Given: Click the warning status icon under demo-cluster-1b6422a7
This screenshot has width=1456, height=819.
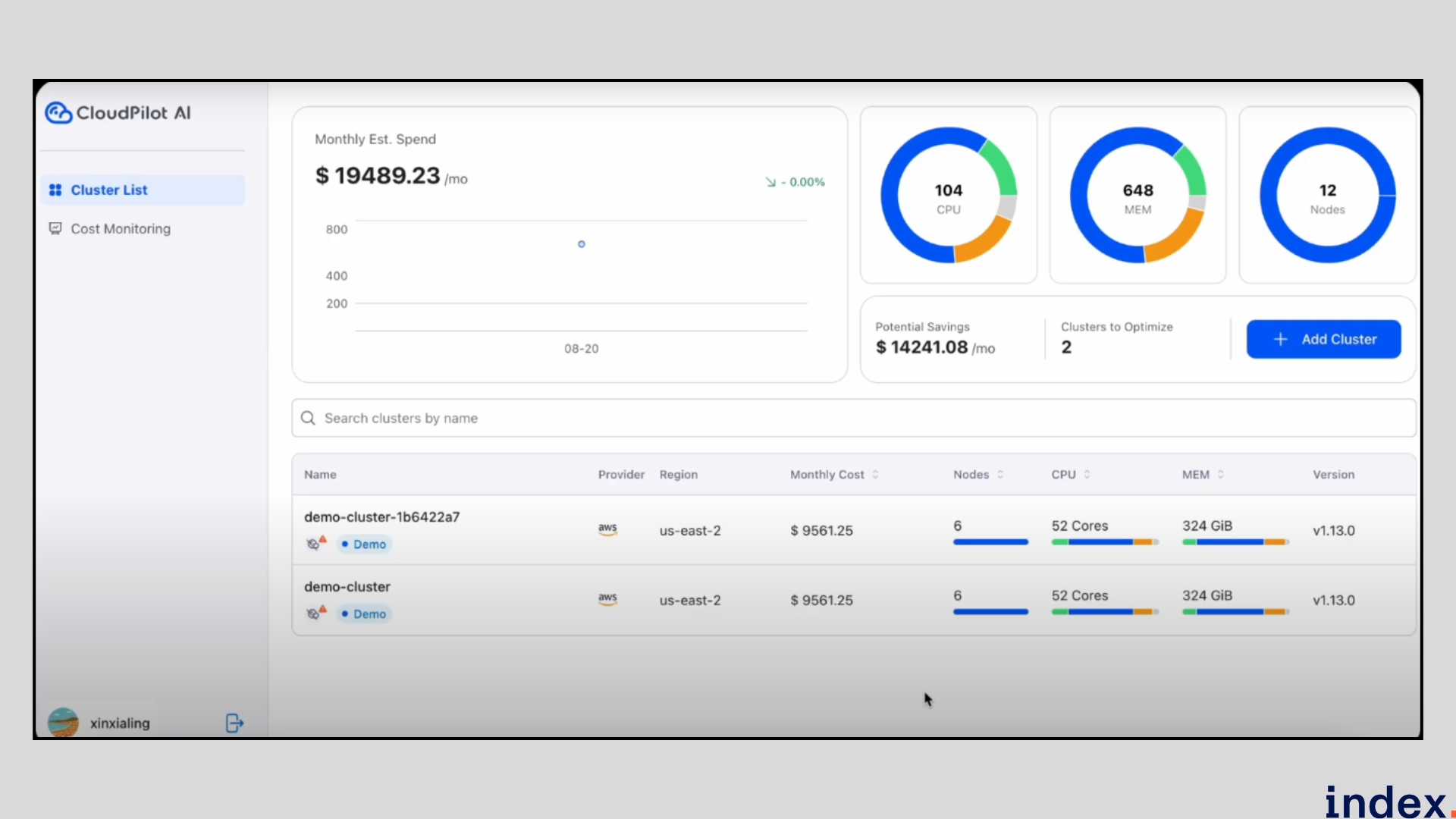Looking at the screenshot, I should [x=315, y=543].
